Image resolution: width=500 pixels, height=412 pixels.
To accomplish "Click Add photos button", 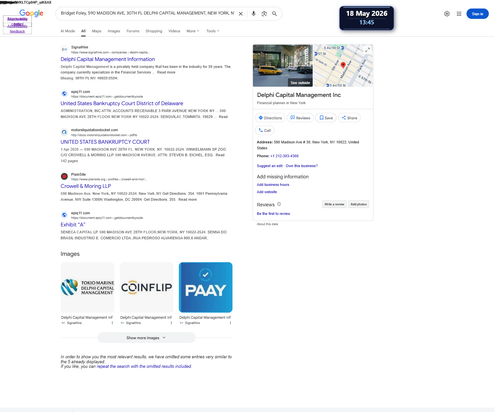I will [x=359, y=204].
